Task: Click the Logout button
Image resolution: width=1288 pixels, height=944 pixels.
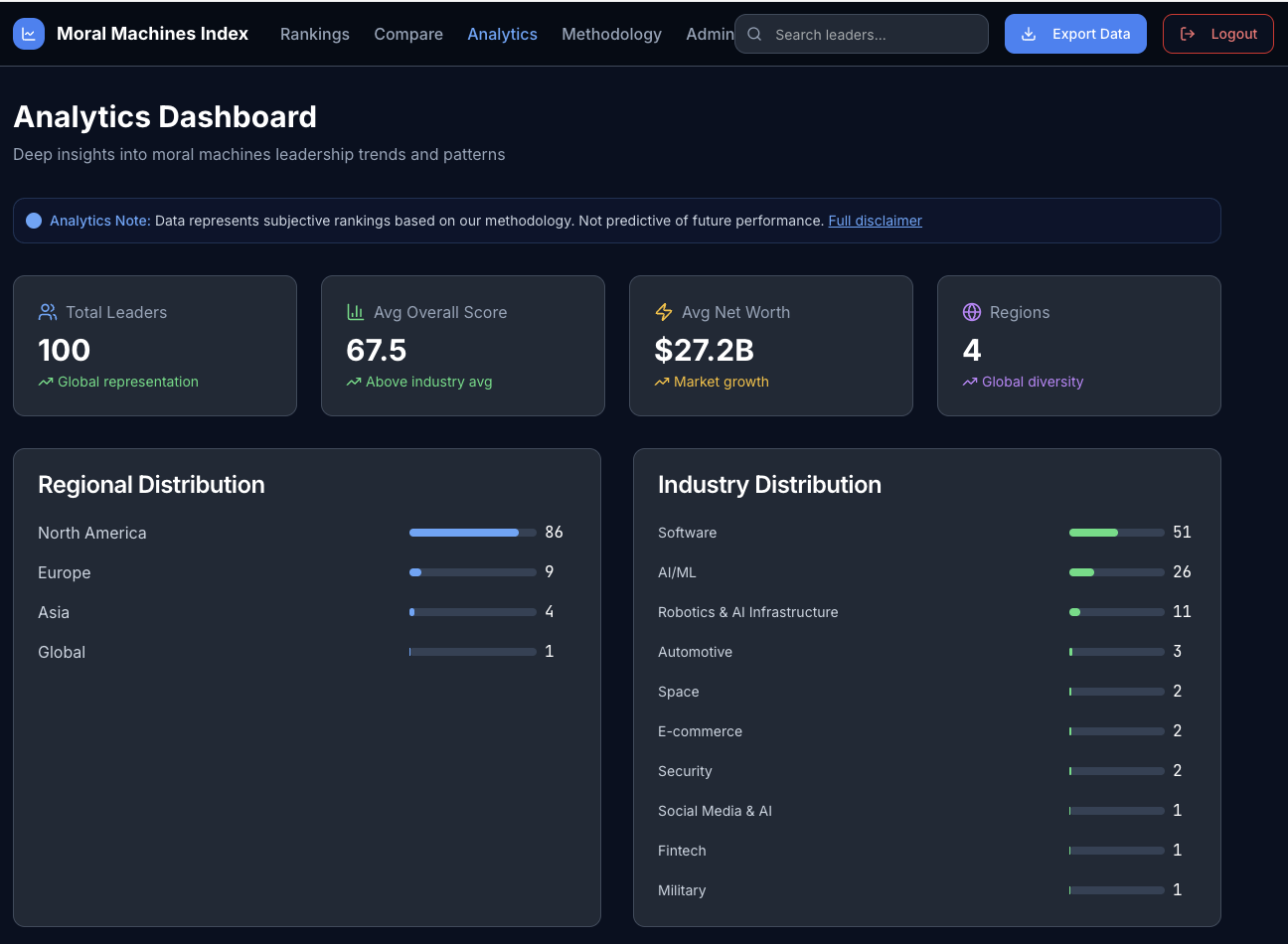Action: click(1218, 34)
